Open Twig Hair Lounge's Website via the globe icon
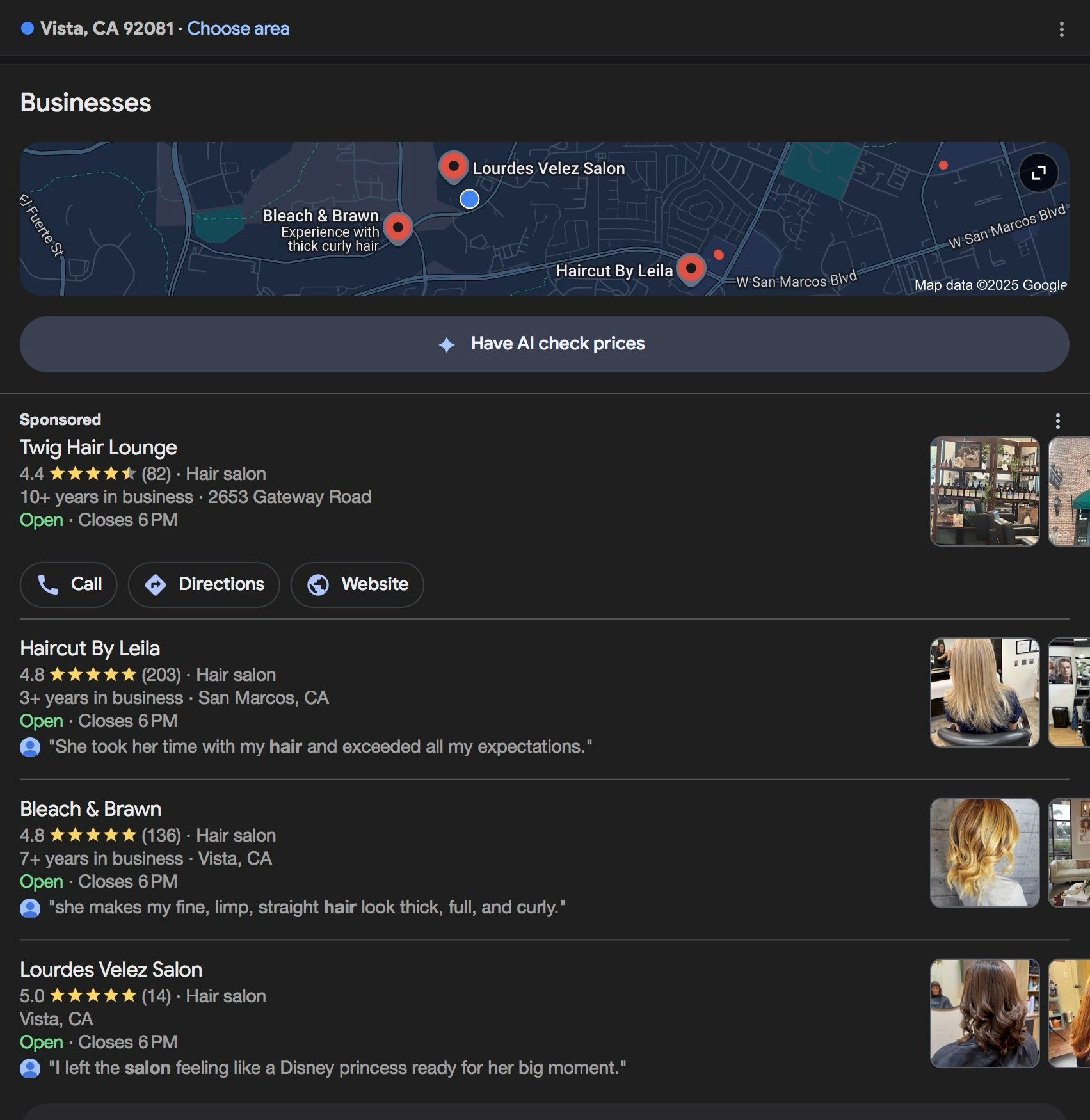 point(357,584)
